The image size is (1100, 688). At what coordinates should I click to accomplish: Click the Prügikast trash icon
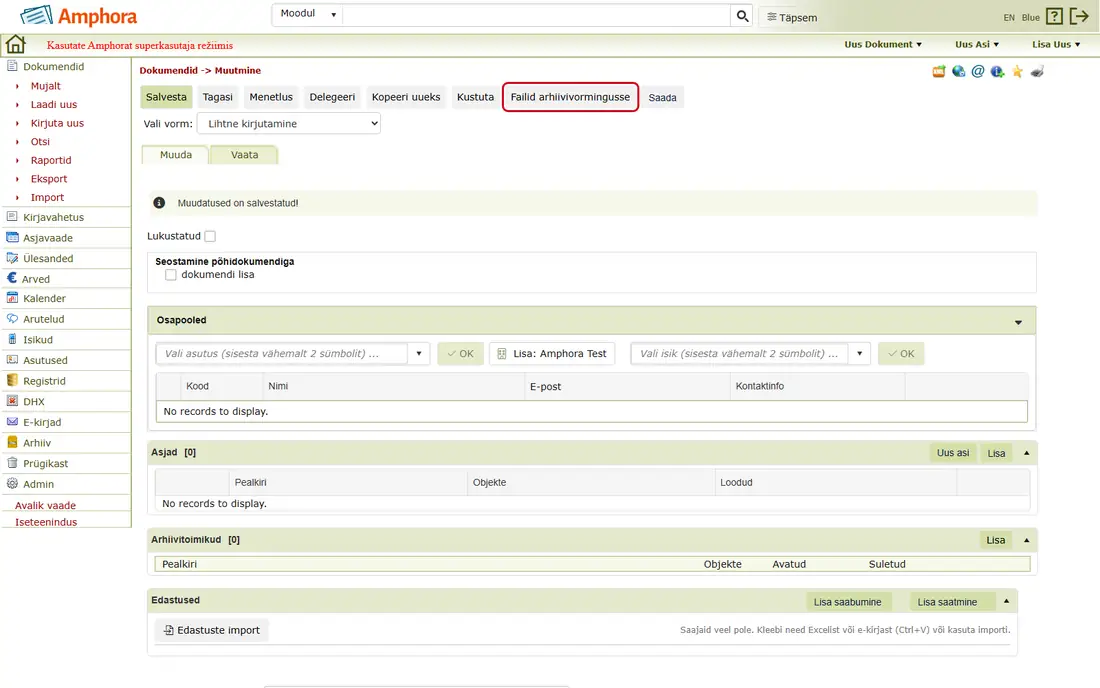[x=12, y=463]
